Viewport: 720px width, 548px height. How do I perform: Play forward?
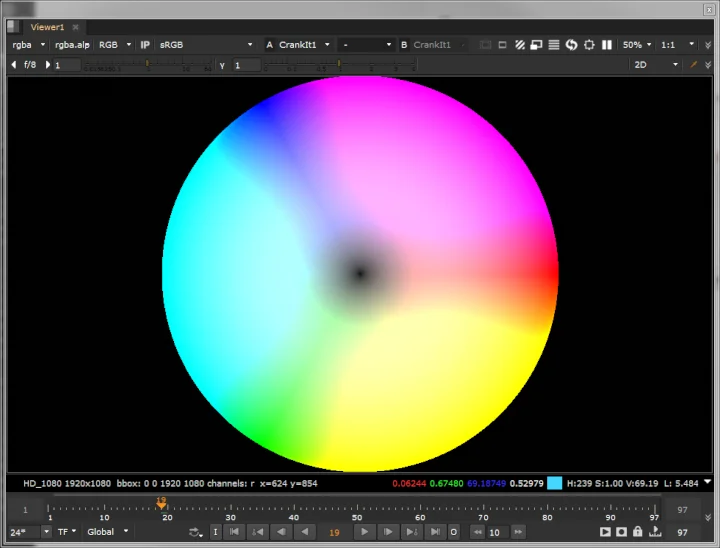(x=365, y=532)
